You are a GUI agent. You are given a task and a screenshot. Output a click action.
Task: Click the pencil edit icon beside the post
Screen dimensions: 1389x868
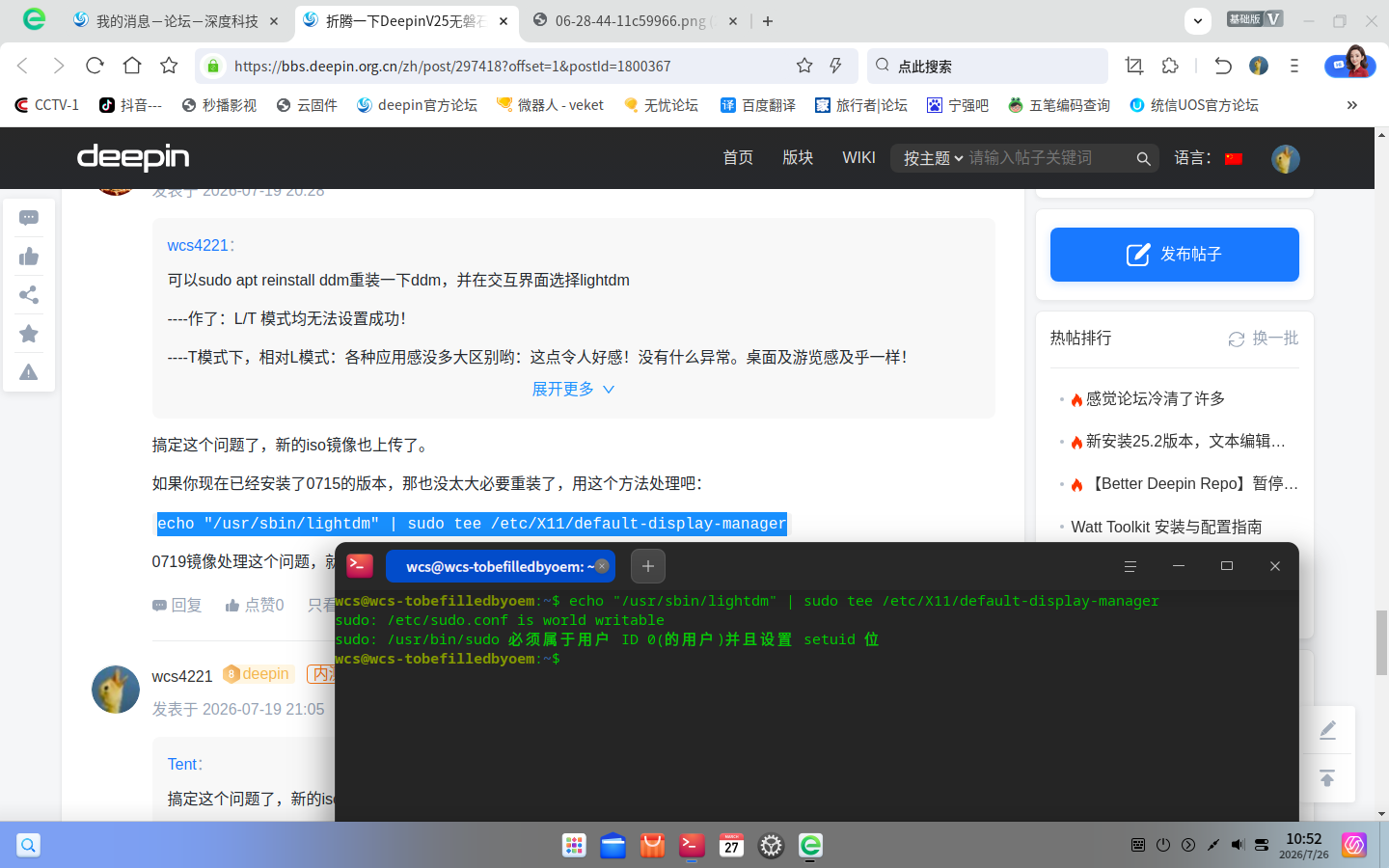1327,730
